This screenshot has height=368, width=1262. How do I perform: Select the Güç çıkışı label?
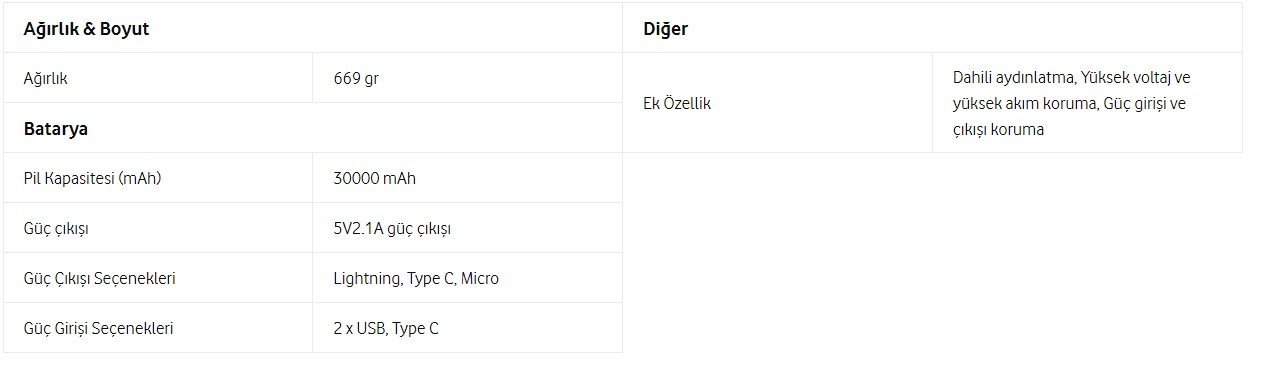[57, 228]
